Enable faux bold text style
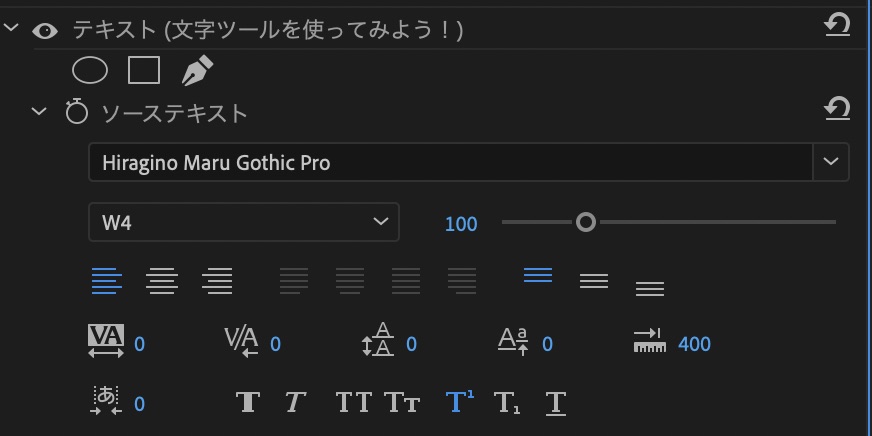Viewport: 872px width, 436px height. click(x=248, y=403)
